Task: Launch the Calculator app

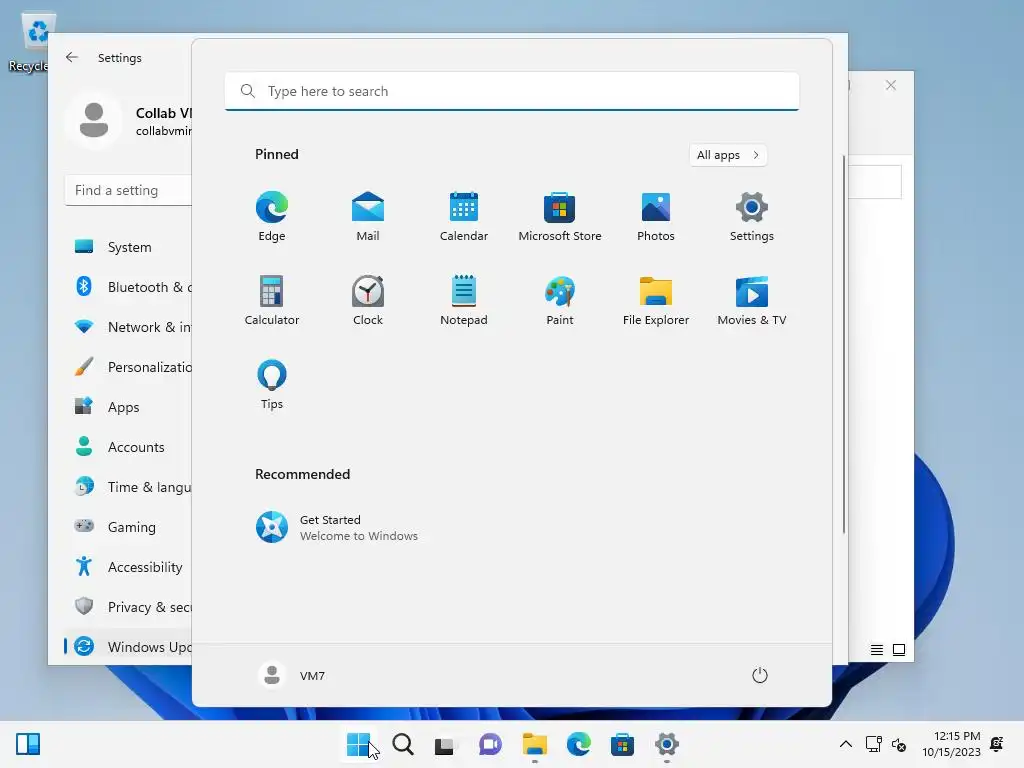Action: [x=272, y=300]
